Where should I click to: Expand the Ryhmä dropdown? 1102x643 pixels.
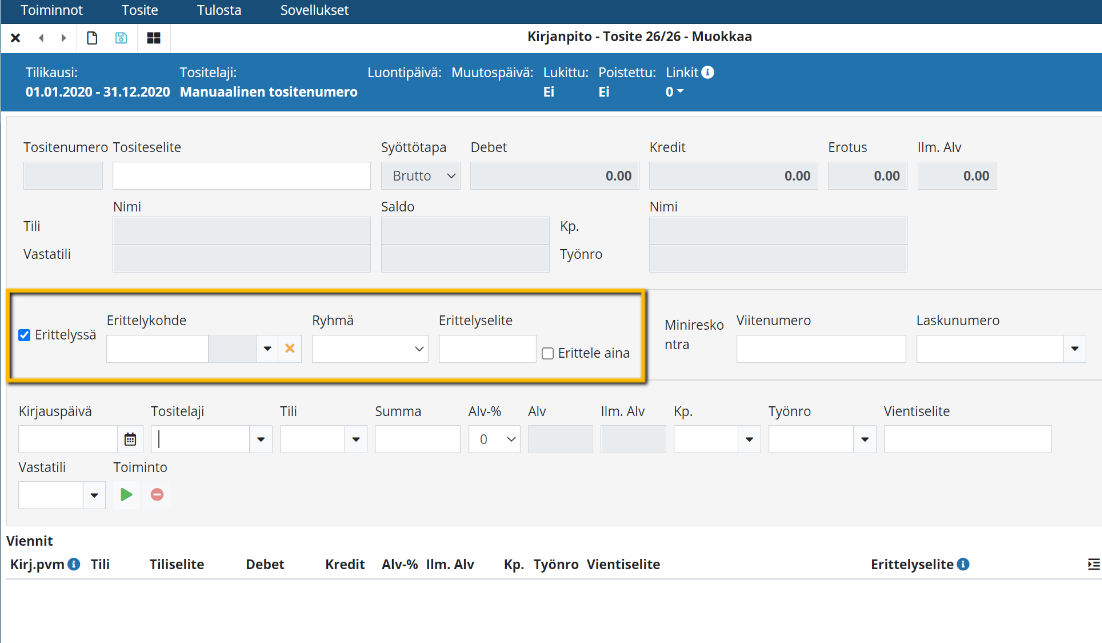[370, 349]
